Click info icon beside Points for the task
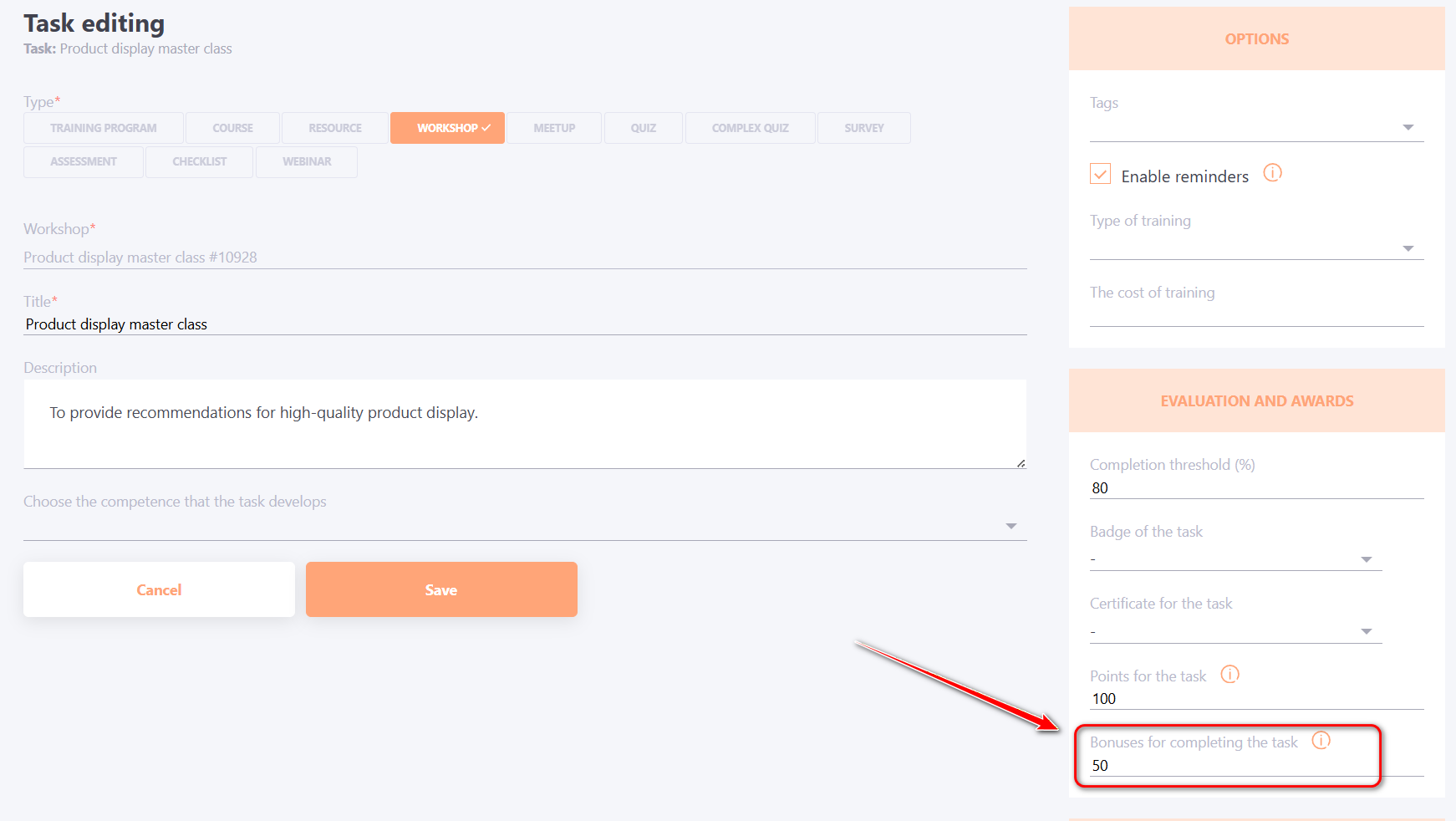The width and height of the screenshot is (1456, 821). [x=1229, y=674]
